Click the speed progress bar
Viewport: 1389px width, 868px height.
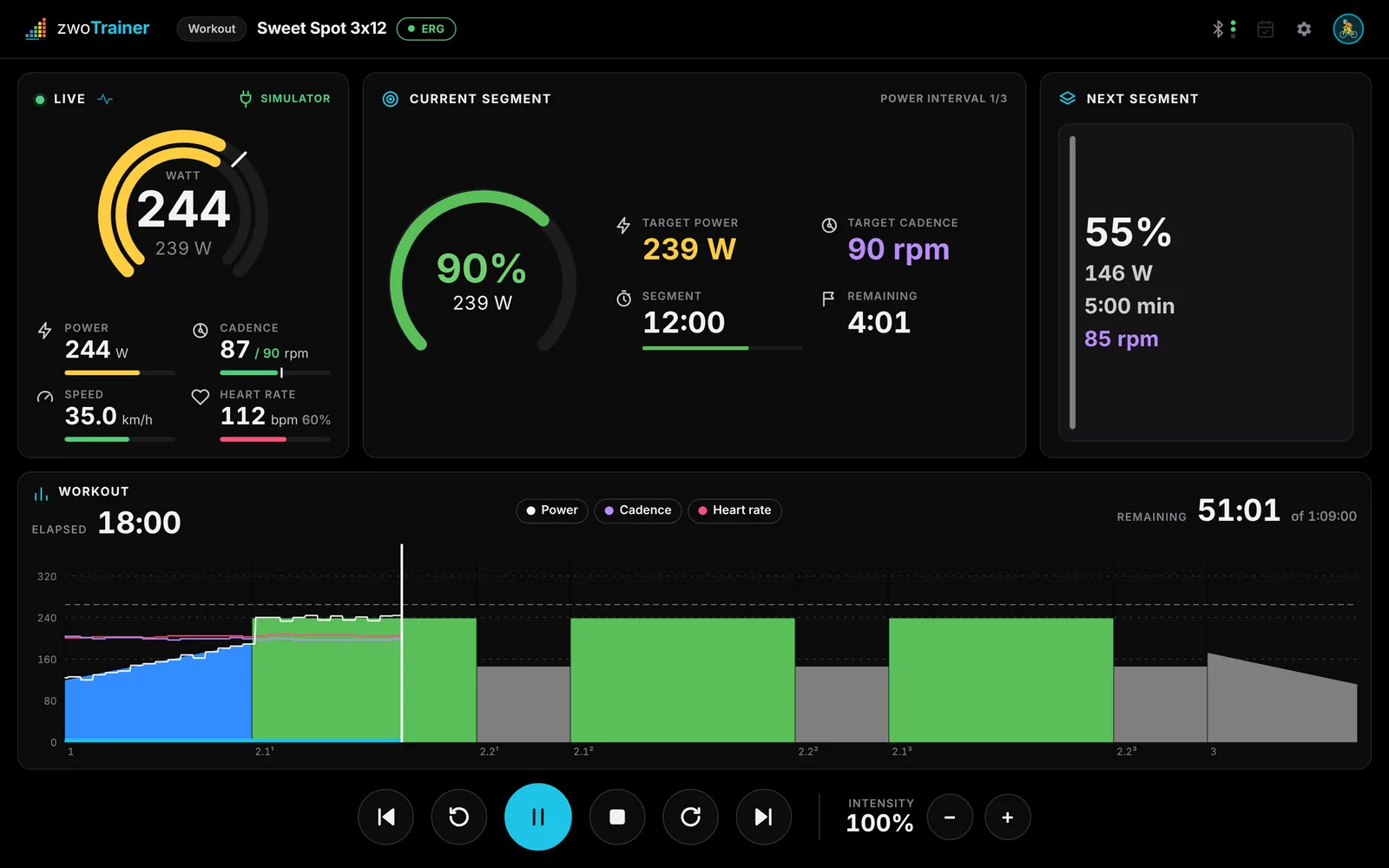pos(120,439)
